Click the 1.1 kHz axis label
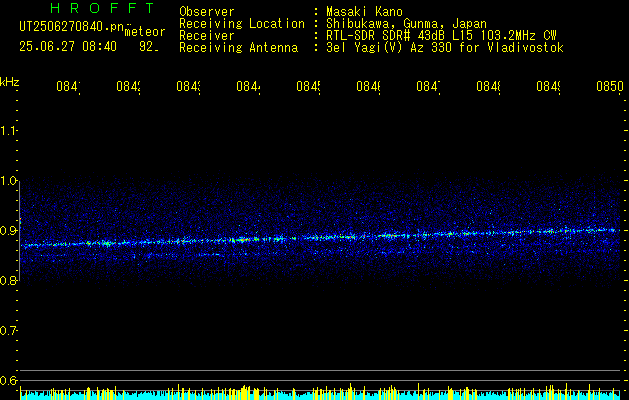Image resolution: width=629 pixels, height=400 pixels. tap(8, 130)
